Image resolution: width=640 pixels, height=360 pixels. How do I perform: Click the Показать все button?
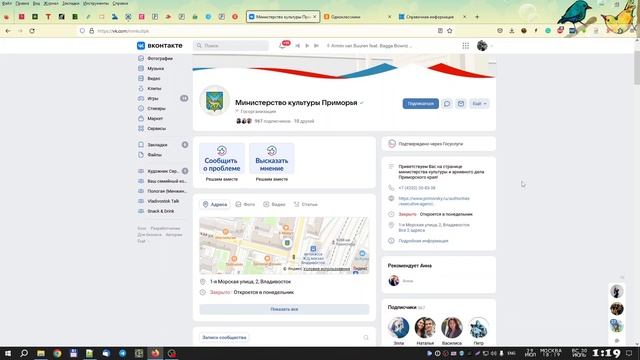(284, 309)
